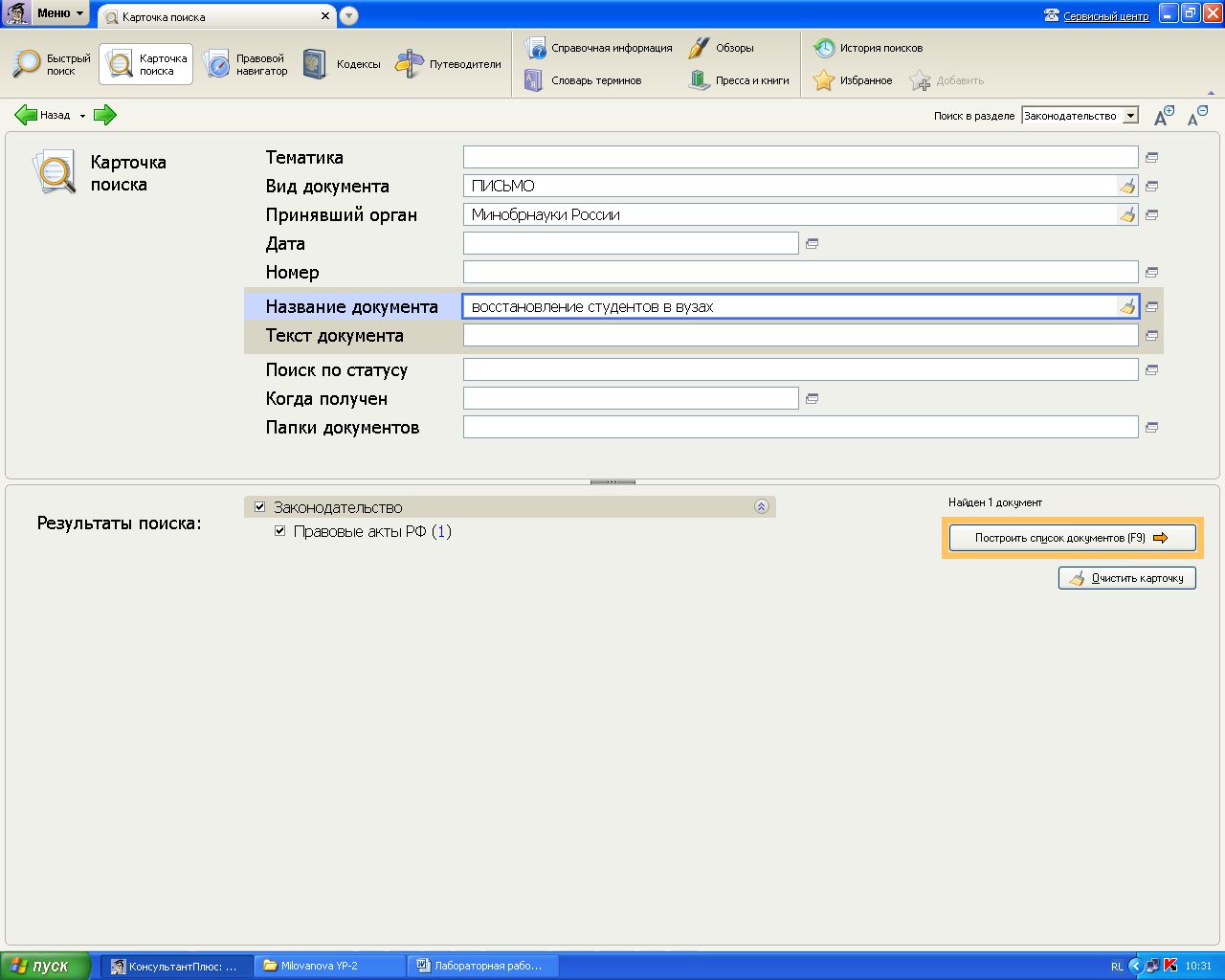Click the panel splitter handle

click(x=612, y=481)
